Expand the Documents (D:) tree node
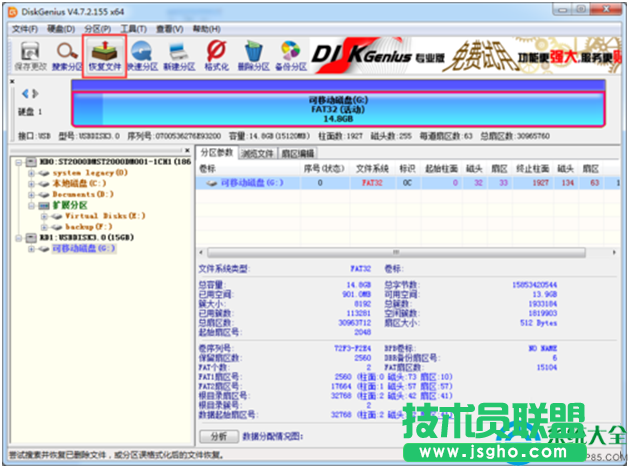The image size is (630, 468). (x=31, y=195)
